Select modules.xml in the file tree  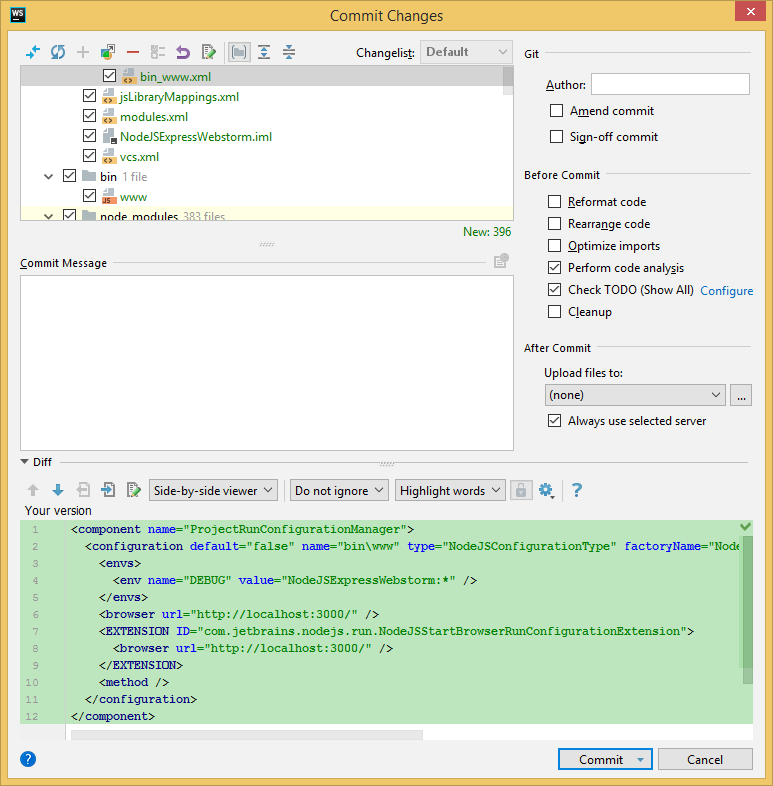(154, 117)
